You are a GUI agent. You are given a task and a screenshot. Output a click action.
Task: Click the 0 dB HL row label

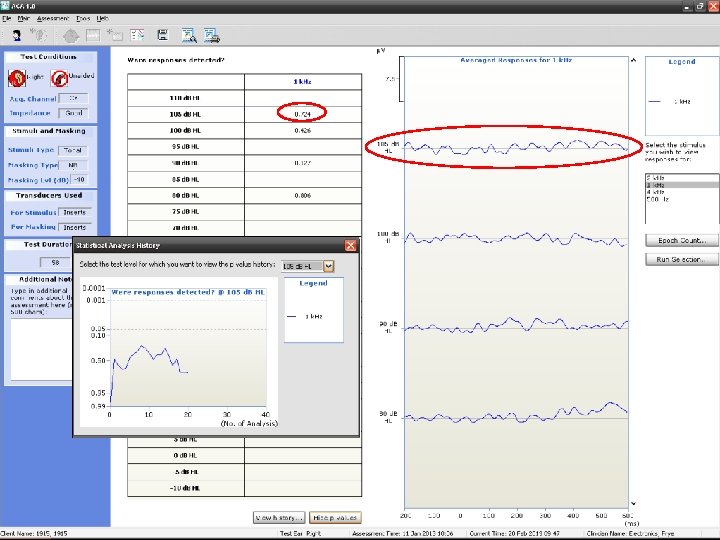click(186, 455)
